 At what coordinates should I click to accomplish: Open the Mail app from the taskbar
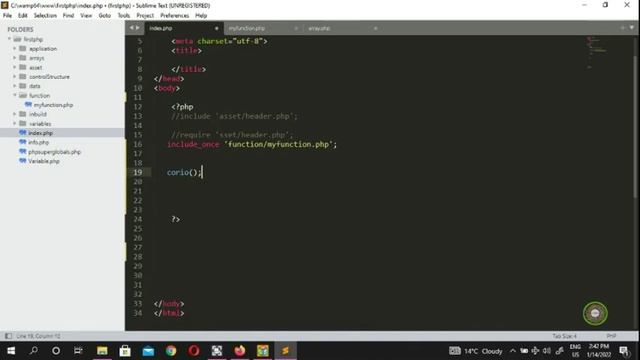(x=148, y=351)
